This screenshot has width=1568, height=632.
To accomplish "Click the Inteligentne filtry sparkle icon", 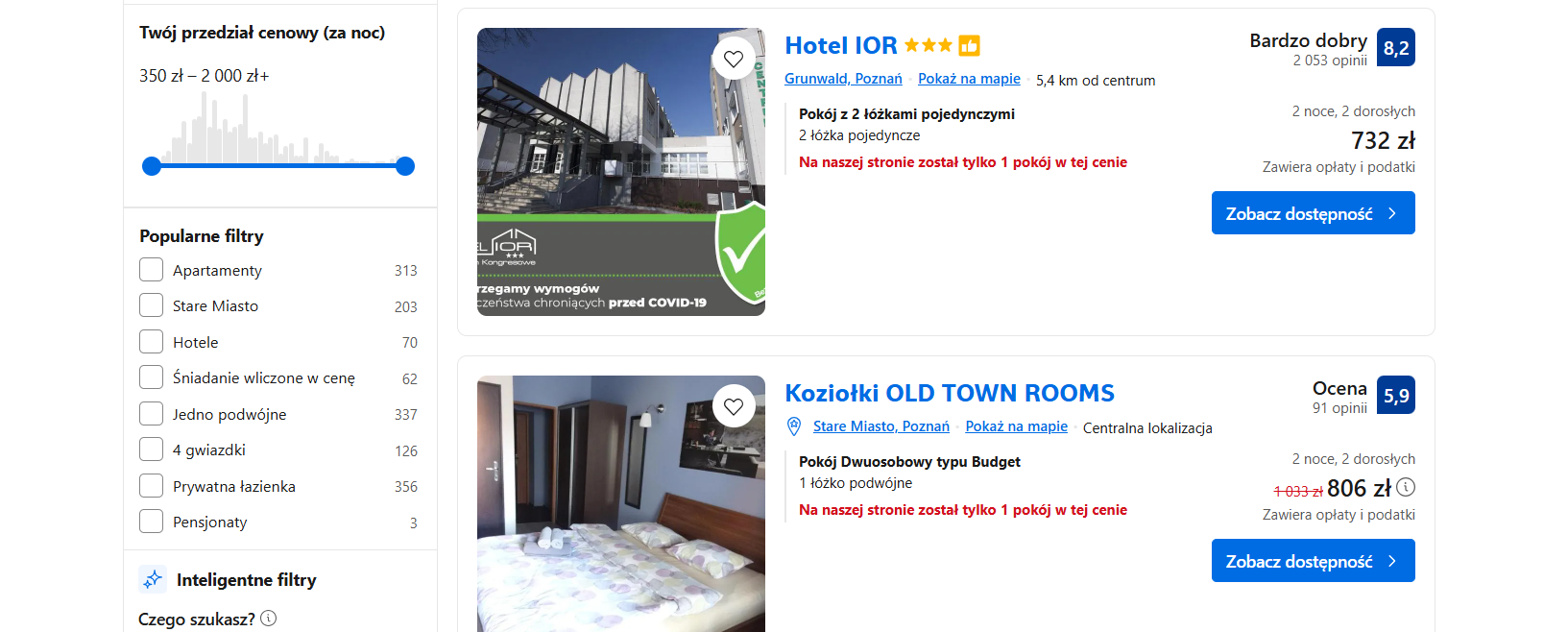I will (153, 579).
